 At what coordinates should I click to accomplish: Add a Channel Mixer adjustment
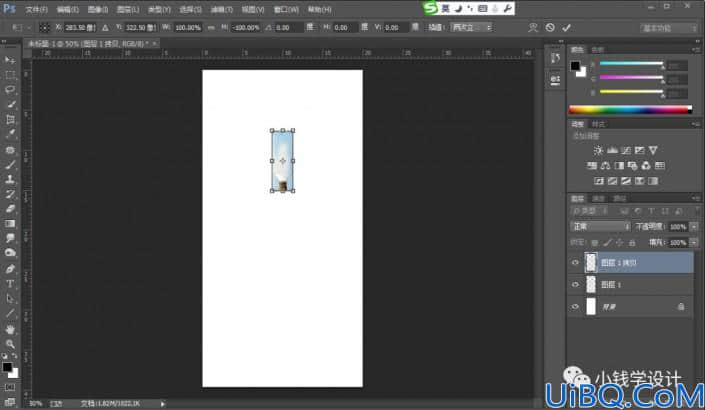(646, 165)
